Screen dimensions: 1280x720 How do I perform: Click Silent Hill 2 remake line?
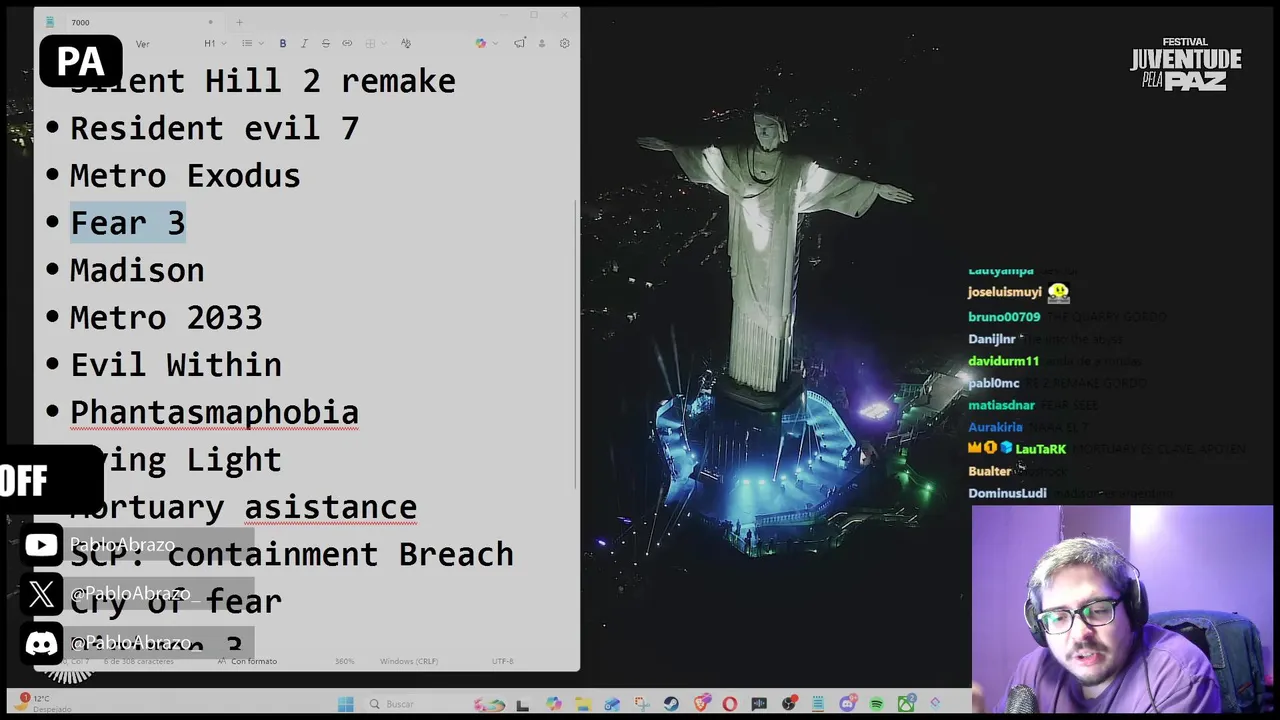pyautogui.click(x=263, y=81)
